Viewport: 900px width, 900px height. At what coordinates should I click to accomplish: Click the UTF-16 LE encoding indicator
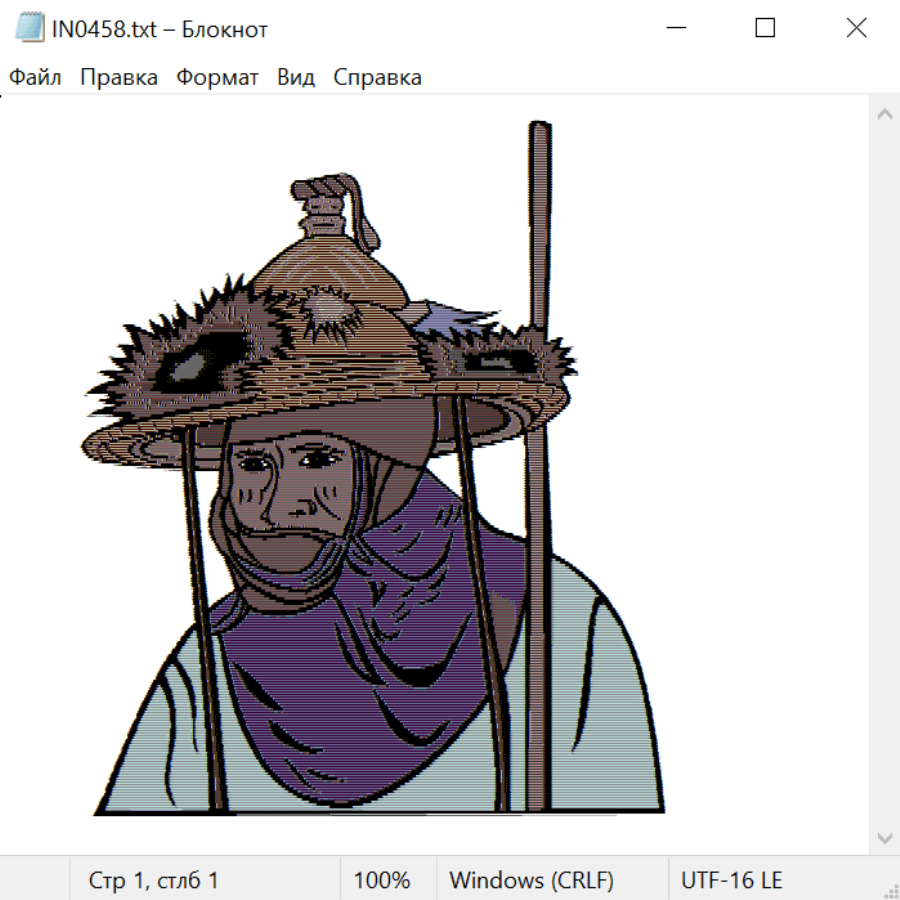point(731,880)
